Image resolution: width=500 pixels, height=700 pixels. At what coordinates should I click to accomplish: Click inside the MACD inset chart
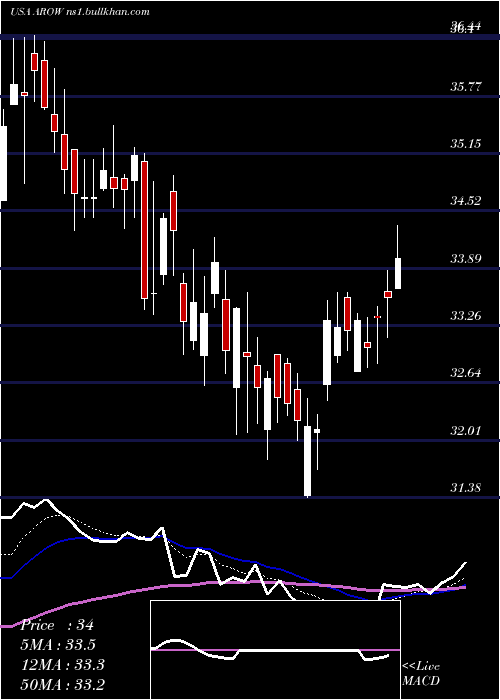pyautogui.click(x=275, y=650)
